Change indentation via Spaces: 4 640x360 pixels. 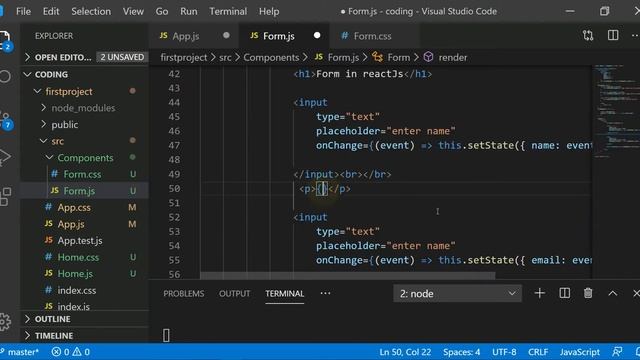point(461,352)
